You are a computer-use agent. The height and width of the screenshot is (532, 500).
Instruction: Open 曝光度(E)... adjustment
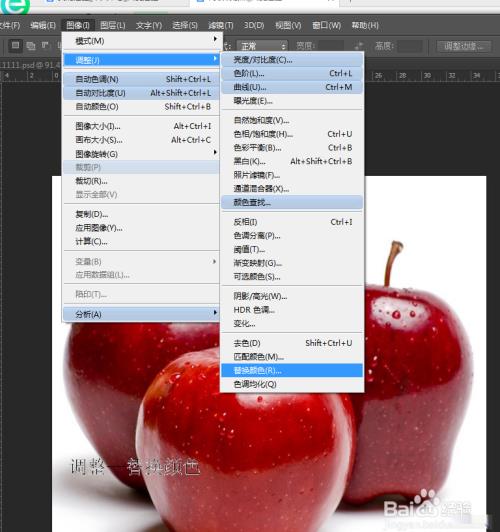(292, 101)
